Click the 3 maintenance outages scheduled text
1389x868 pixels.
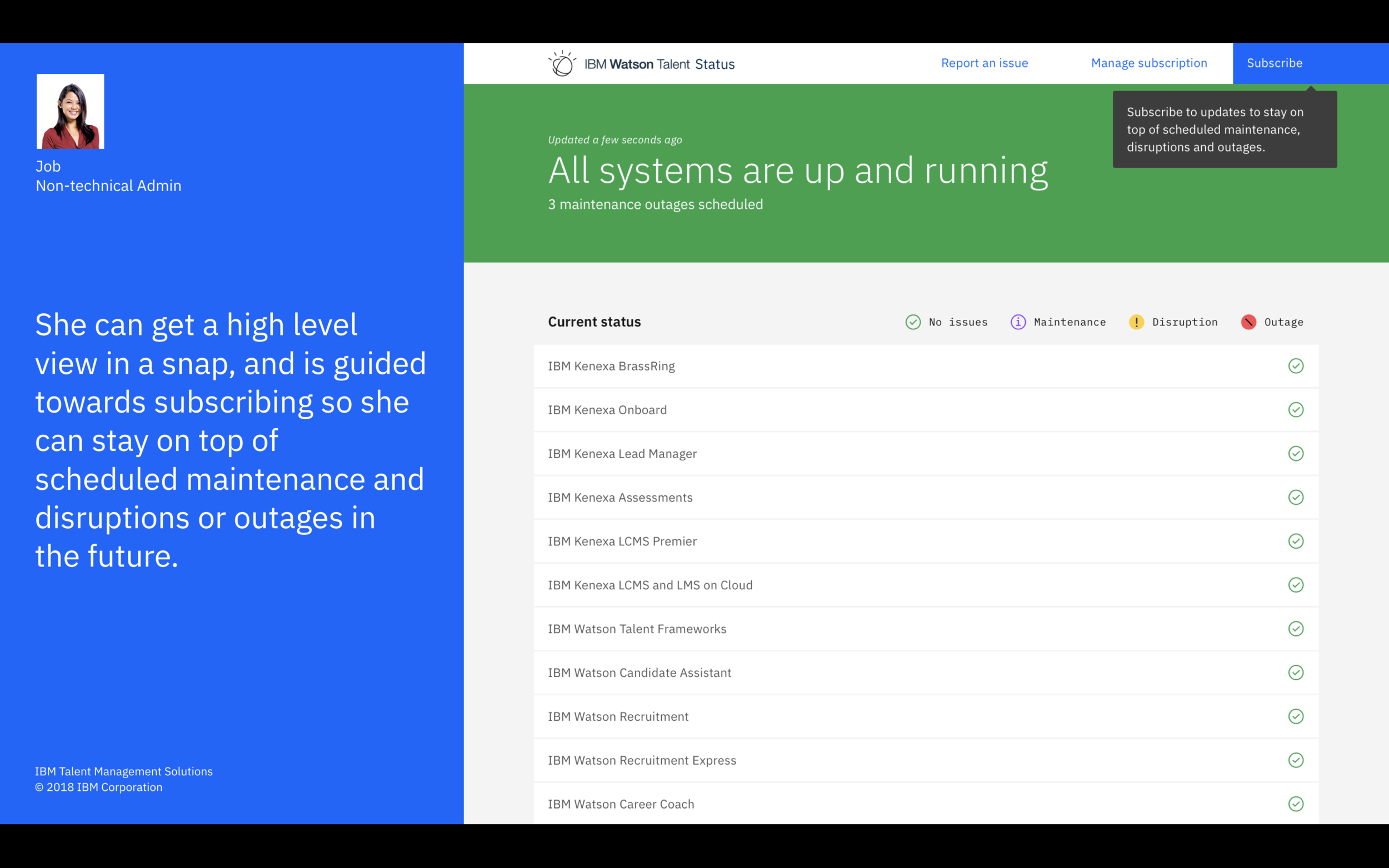click(655, 204)
